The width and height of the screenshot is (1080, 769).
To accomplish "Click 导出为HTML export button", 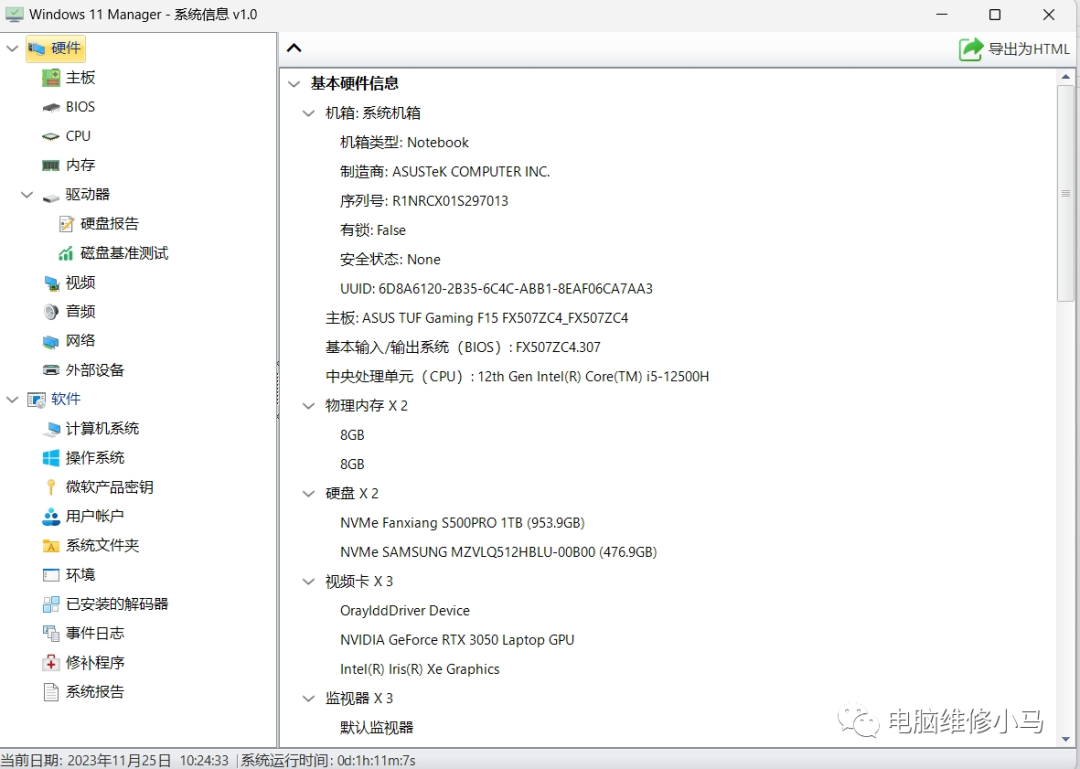I will coord(1015,49).
